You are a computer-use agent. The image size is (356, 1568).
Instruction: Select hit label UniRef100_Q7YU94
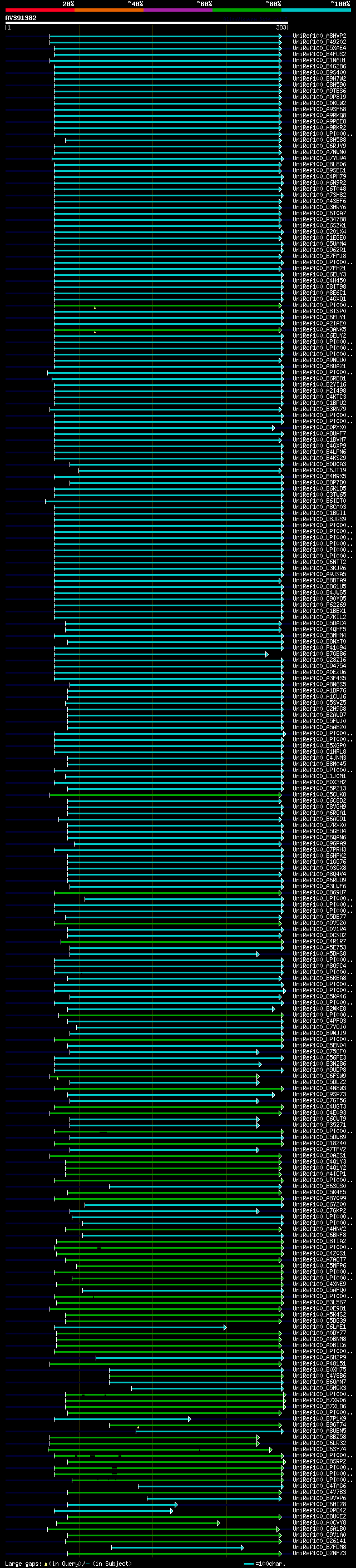pos(319,159)
